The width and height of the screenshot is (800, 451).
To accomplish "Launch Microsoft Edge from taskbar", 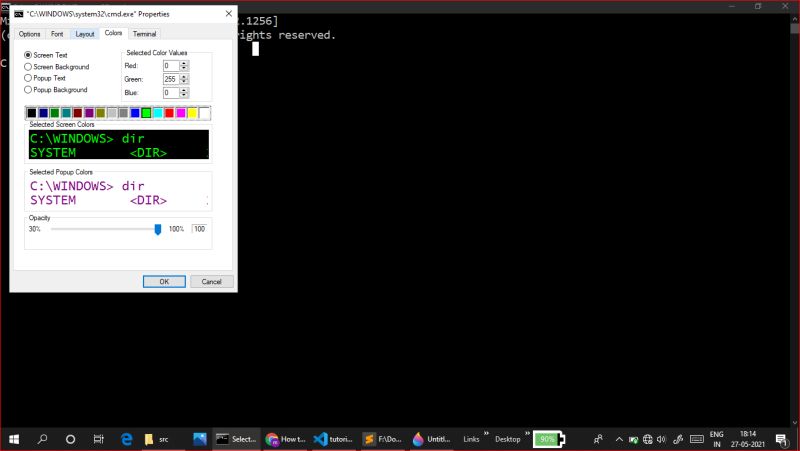I will pos(127,439).
